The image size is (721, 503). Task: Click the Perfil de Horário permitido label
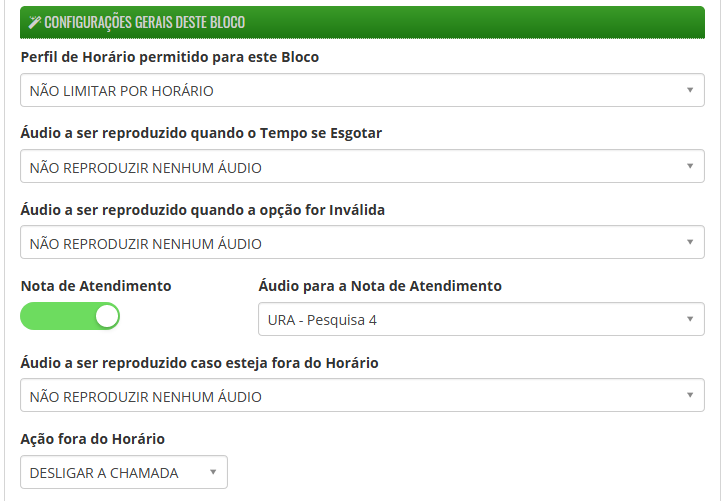170,57
